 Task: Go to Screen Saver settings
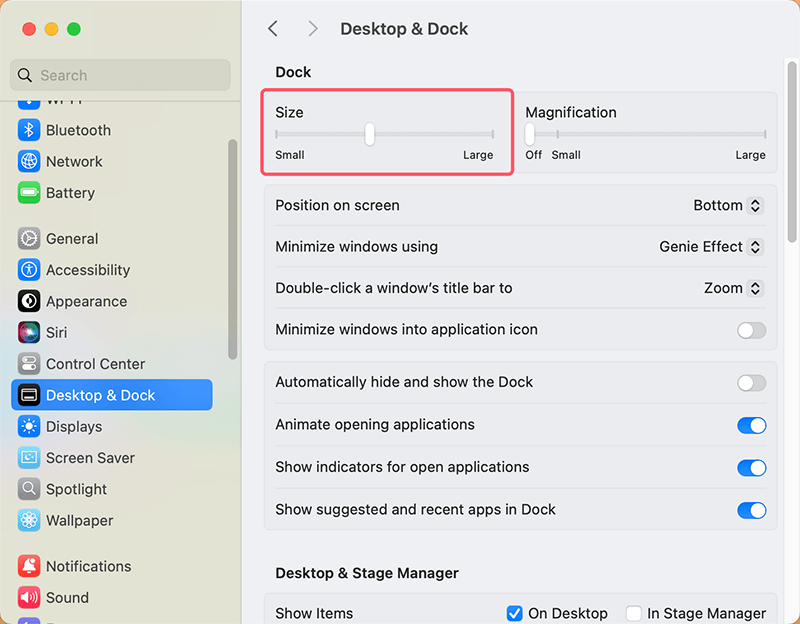(x=90, y=458)
